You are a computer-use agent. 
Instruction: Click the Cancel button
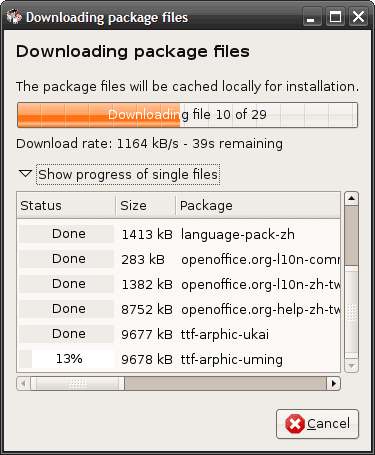click(x=317, y=424)
